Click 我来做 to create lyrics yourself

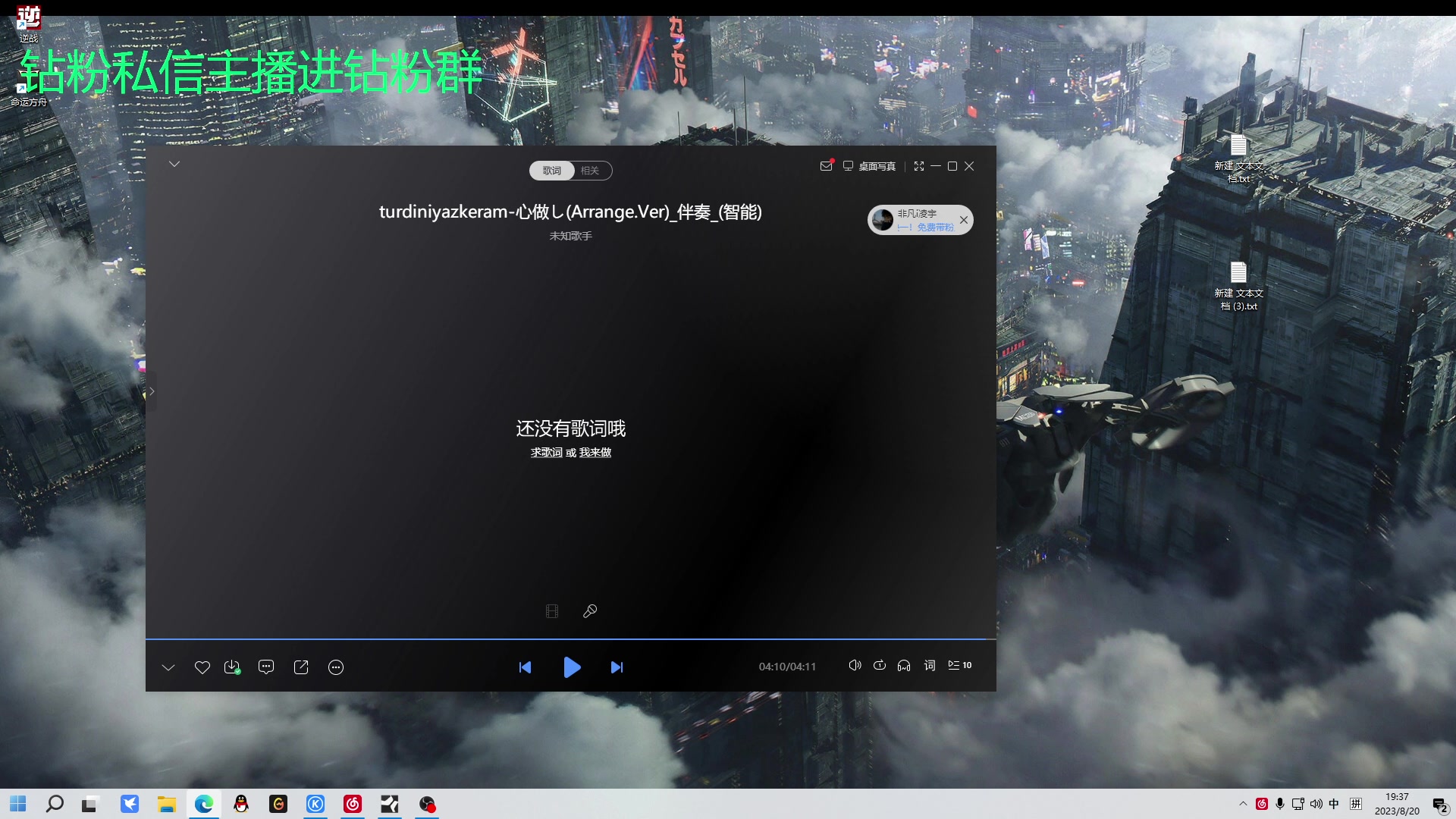pyautogui.click(x=594, y=452)
